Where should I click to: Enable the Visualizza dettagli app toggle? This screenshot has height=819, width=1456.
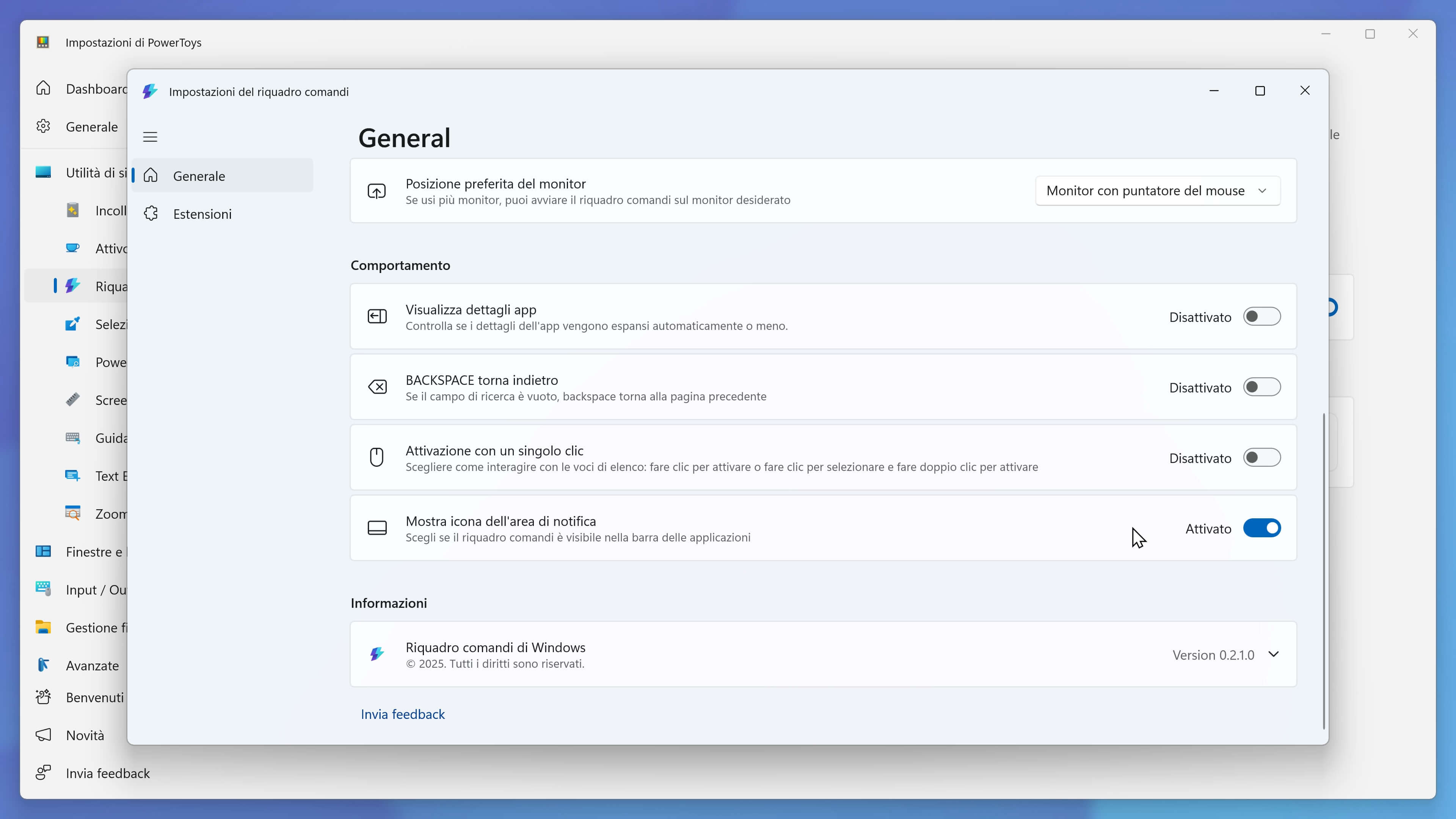pyautogui.click(x=1261, y=317)
